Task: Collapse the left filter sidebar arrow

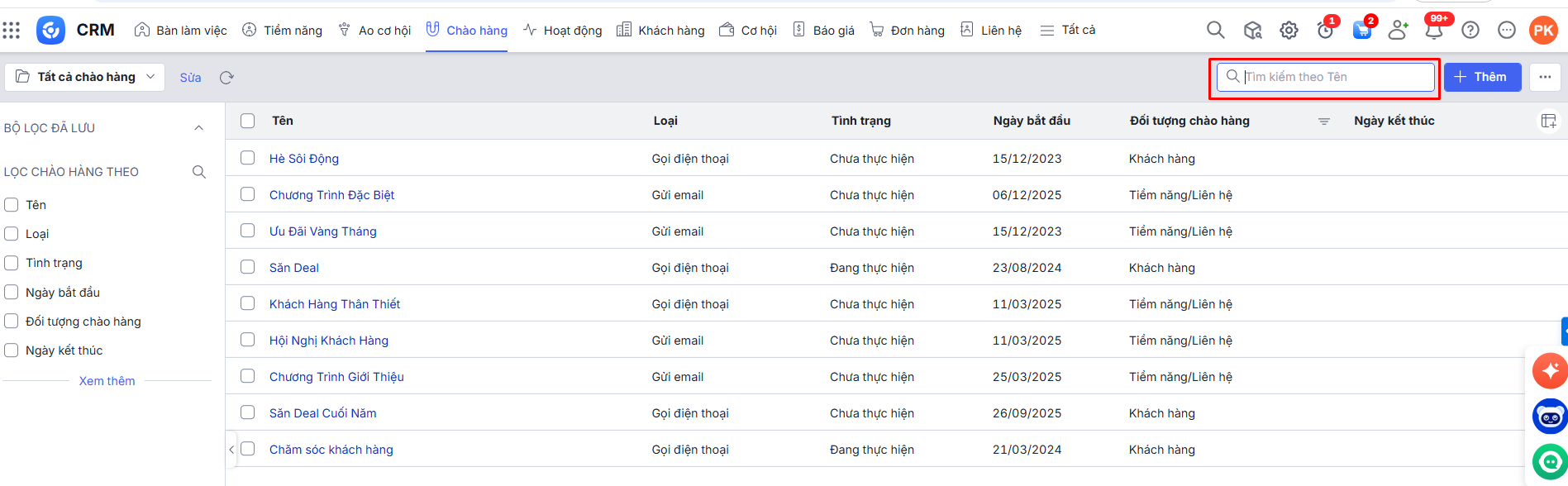Action: coord(231,450)
